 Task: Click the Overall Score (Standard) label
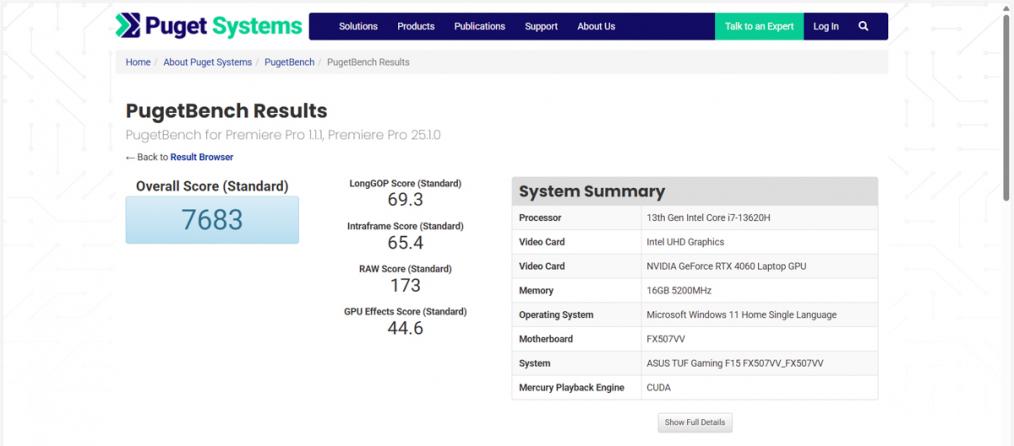click(x=212, y=187)
